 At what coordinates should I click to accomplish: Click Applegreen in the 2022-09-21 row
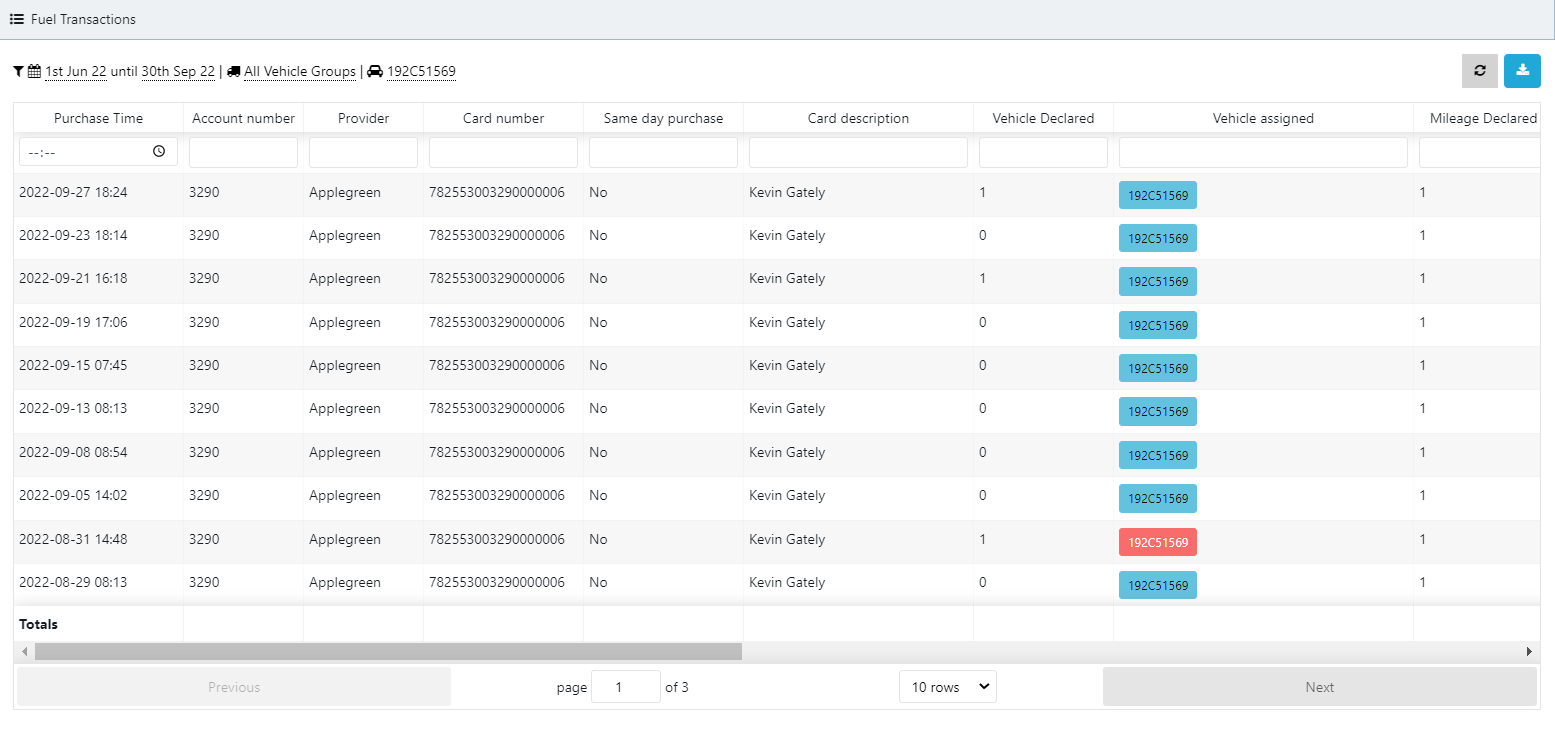pyautogui.click(x=345, y=278)
